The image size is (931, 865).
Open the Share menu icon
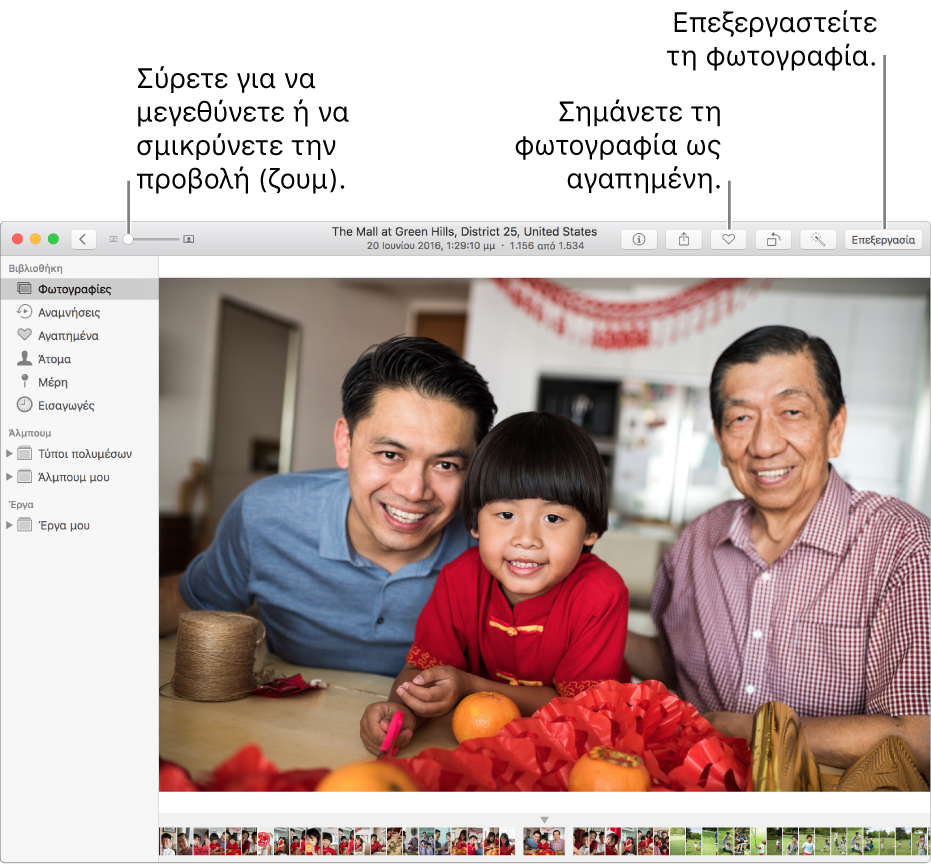pyautogui.click(x=684, y=240)
